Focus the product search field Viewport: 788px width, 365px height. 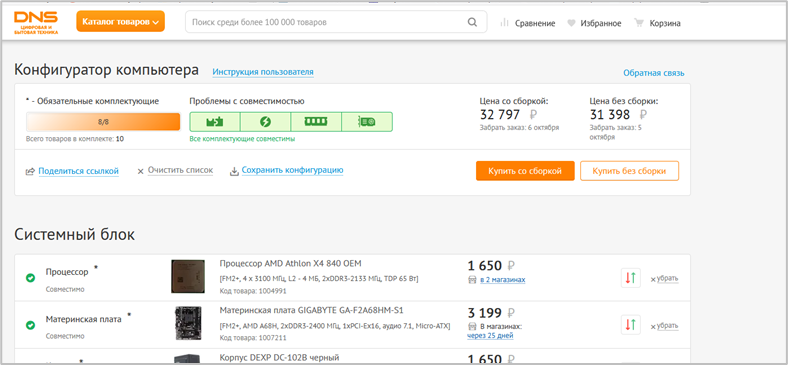click(336, 22)
